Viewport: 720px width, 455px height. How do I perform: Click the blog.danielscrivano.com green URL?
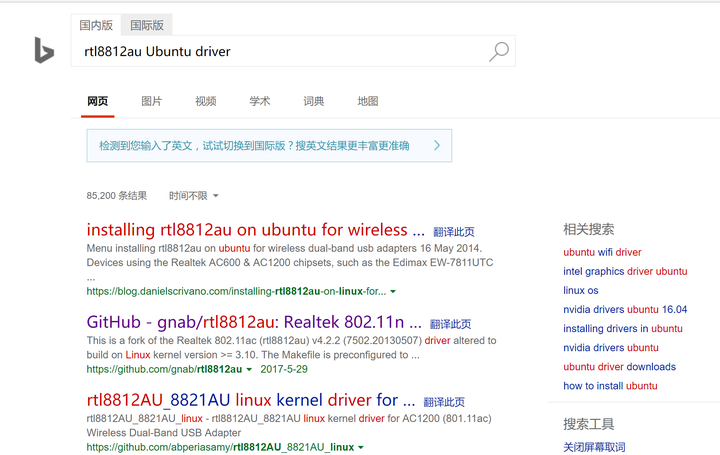(x=236, y=292)
